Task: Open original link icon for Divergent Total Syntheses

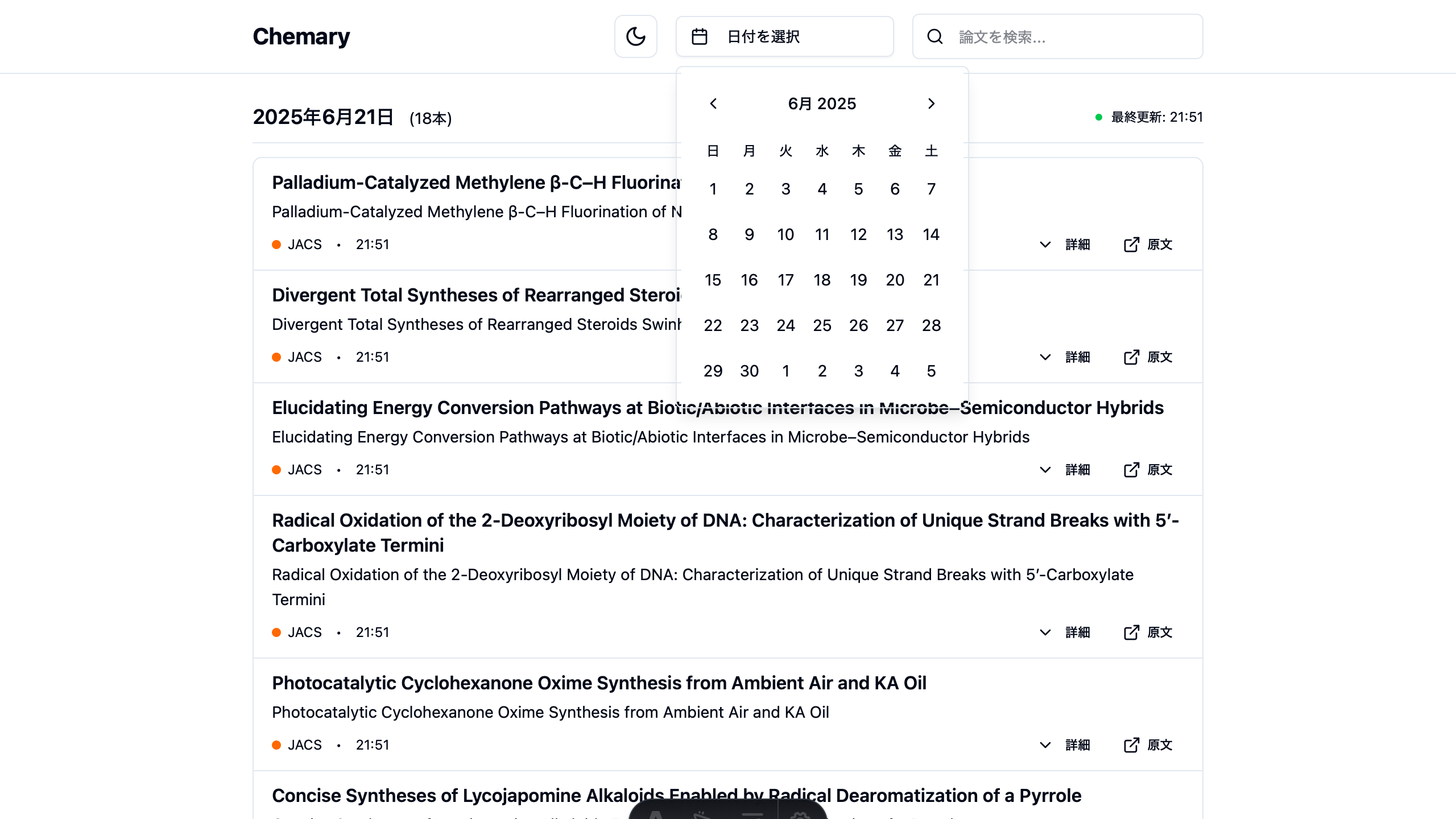Action: tap(1131, 357)
